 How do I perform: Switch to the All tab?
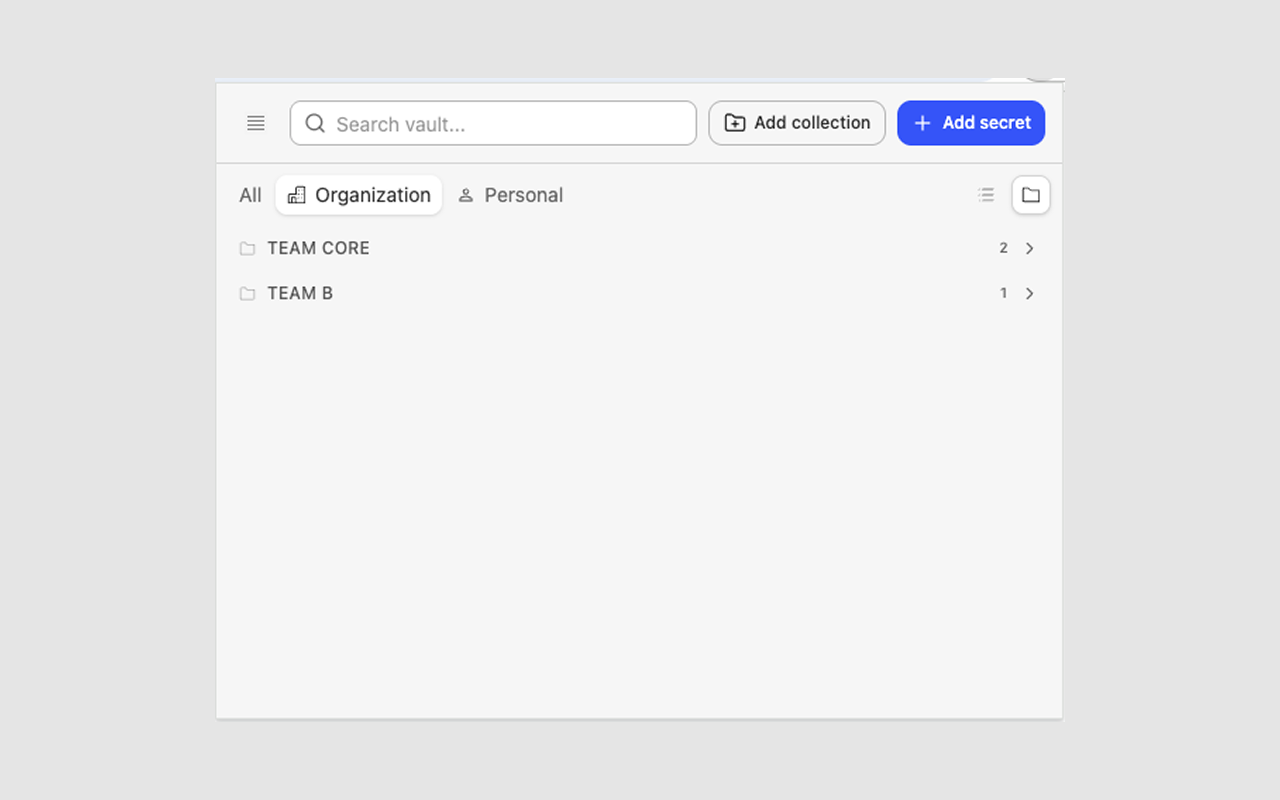coord(250,195)
